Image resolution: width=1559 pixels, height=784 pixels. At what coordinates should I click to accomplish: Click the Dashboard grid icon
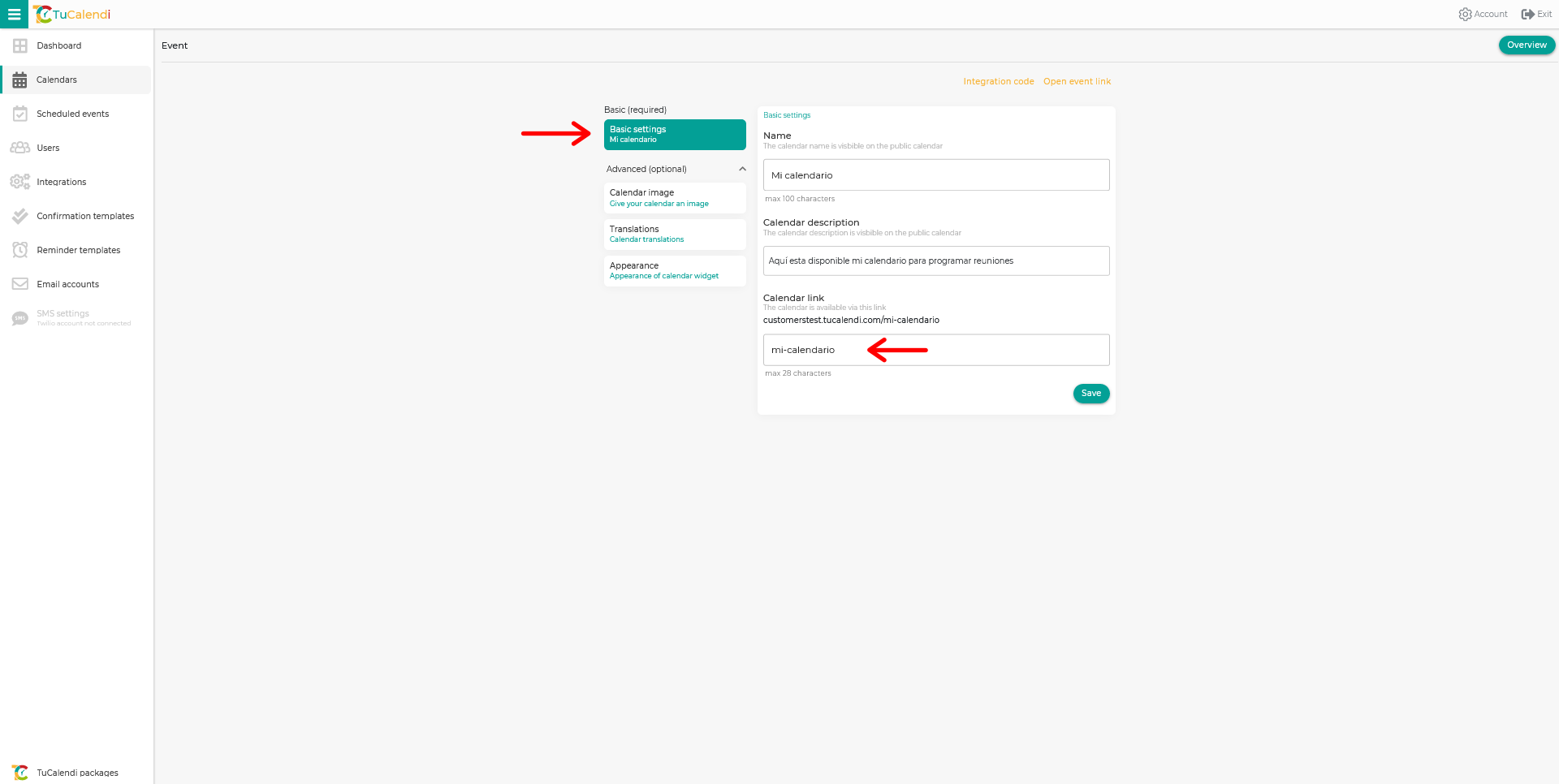click(x=20, y=45)
